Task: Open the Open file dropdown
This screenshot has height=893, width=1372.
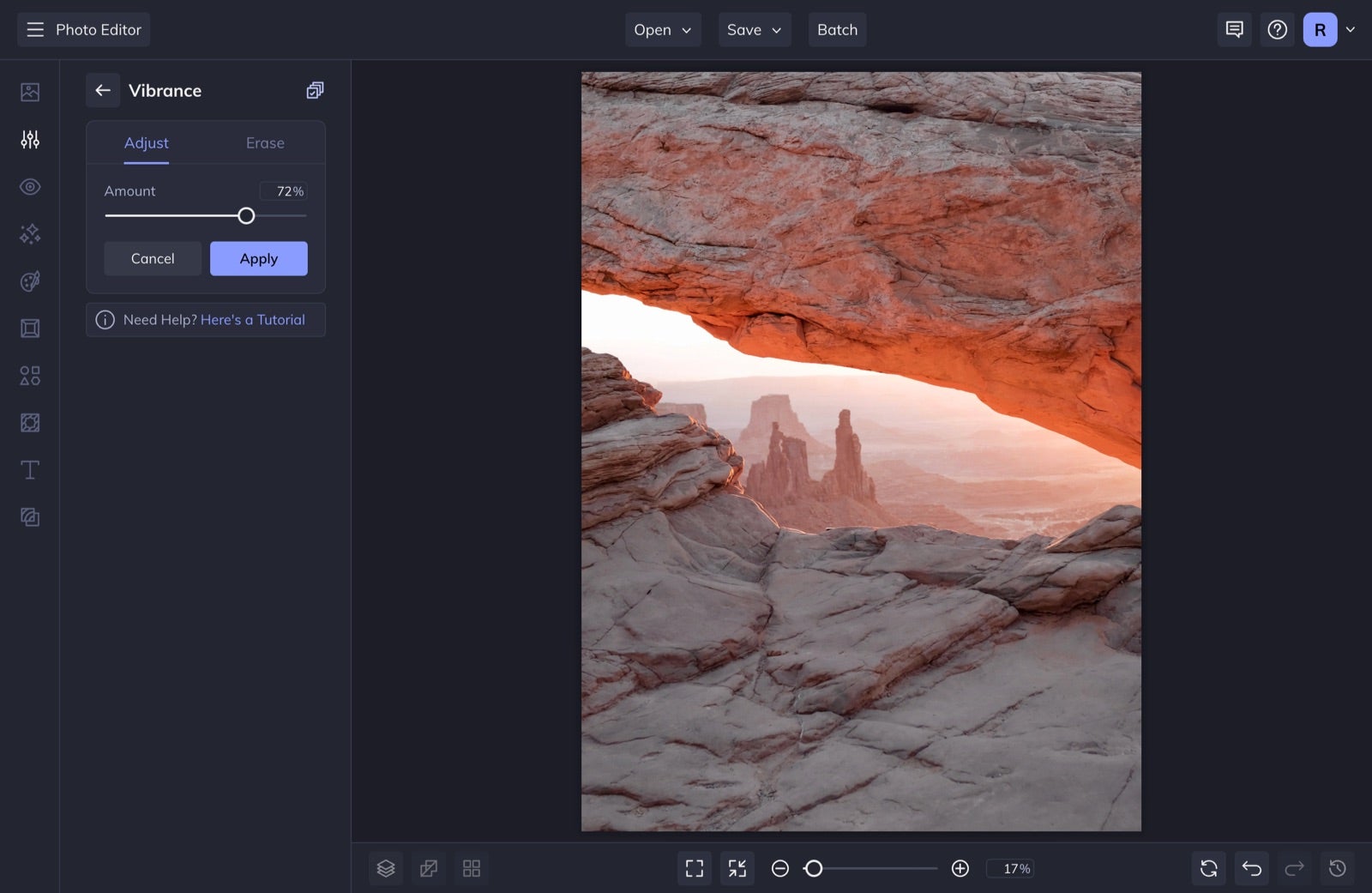Action: 662,29
